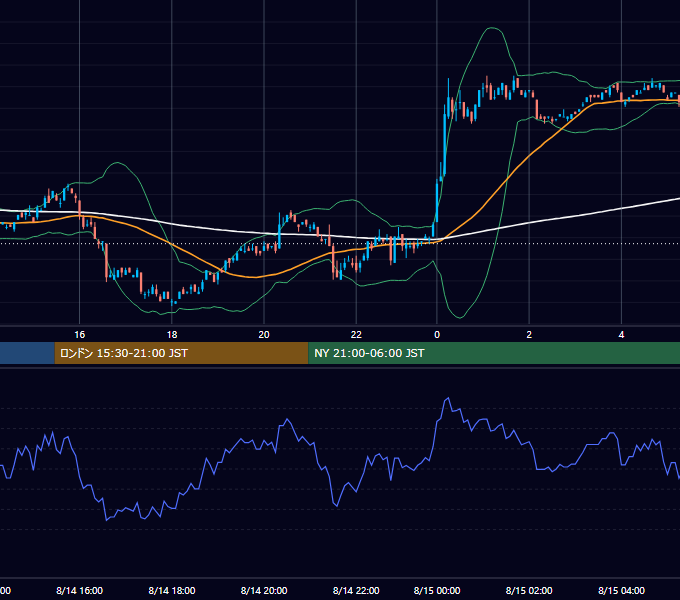Click the 0 hour label on price axis
Screen dimensions: 680x600
point(437,335)
